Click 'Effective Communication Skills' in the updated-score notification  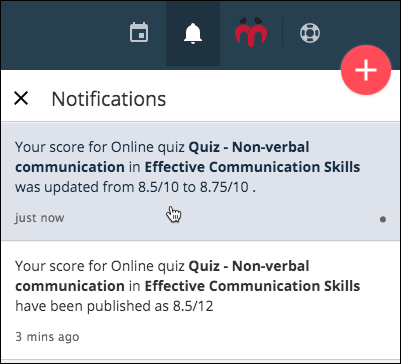(252, 167)
